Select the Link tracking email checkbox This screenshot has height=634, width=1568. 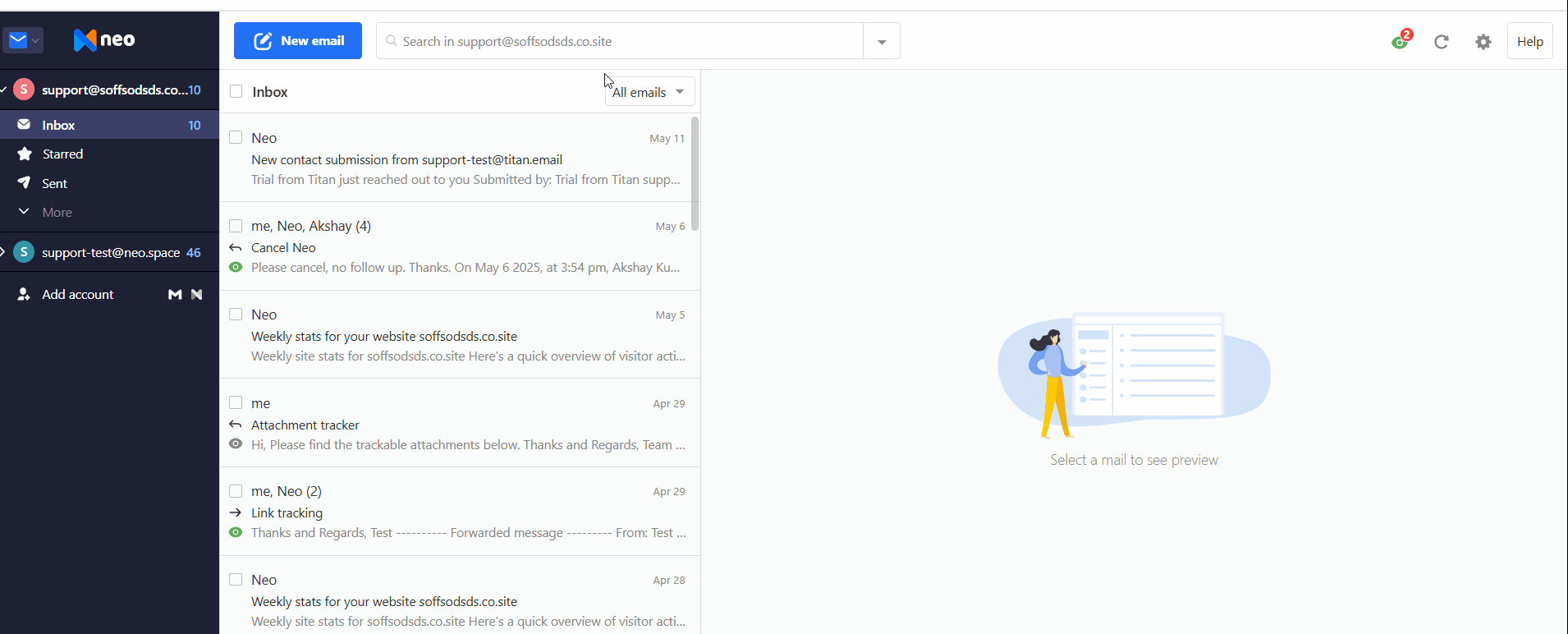pyautogui.click(x=236, y=491)
